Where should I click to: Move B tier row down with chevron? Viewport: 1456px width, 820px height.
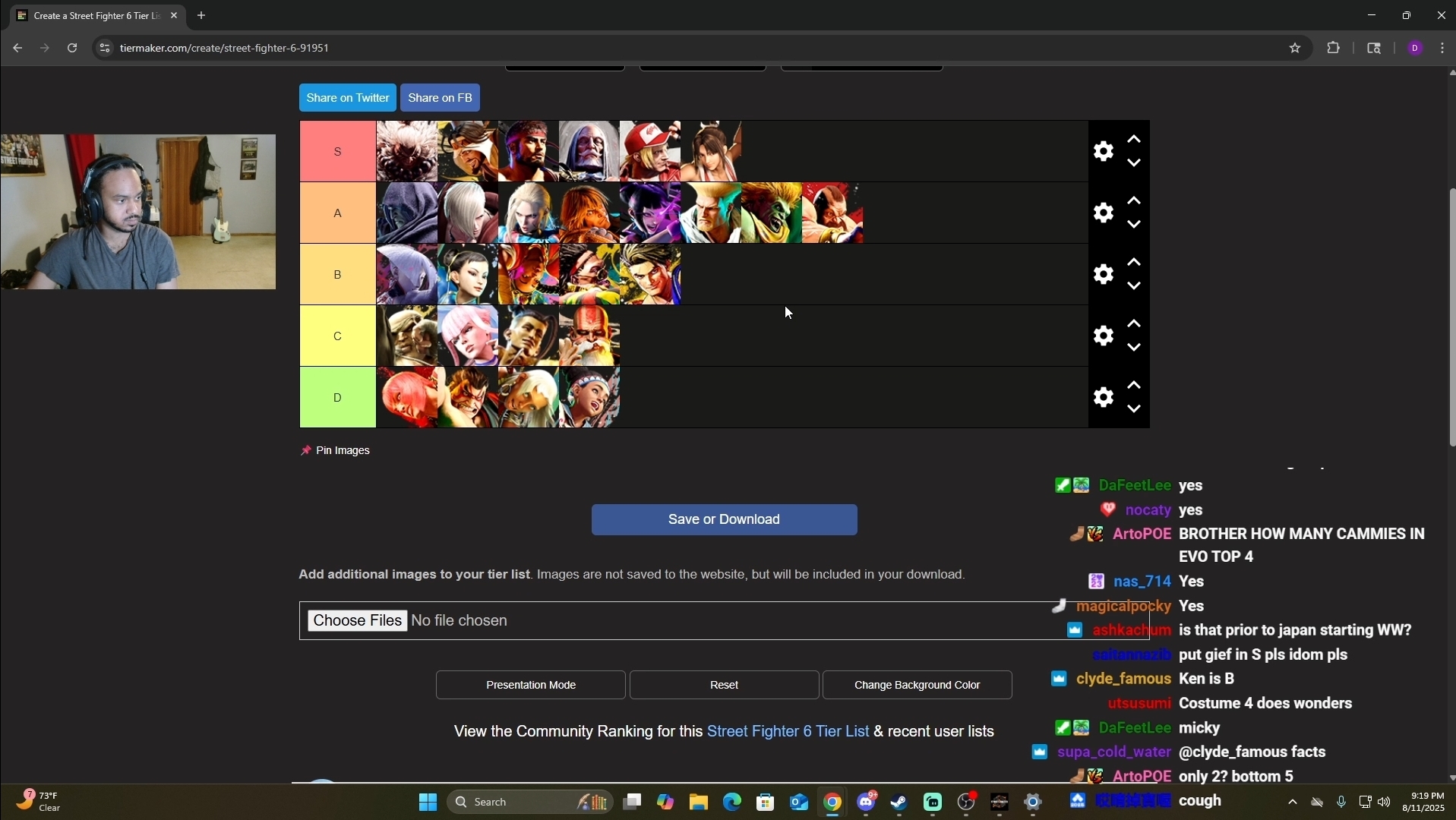[1134, 286]
